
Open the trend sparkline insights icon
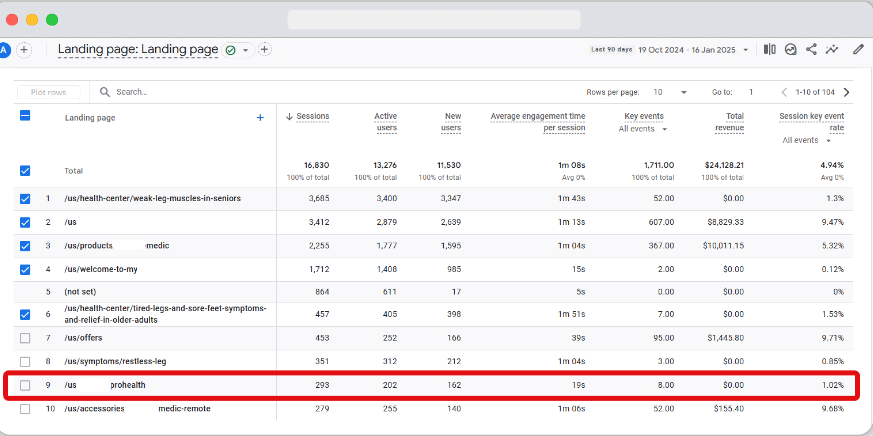pos(832,50)
